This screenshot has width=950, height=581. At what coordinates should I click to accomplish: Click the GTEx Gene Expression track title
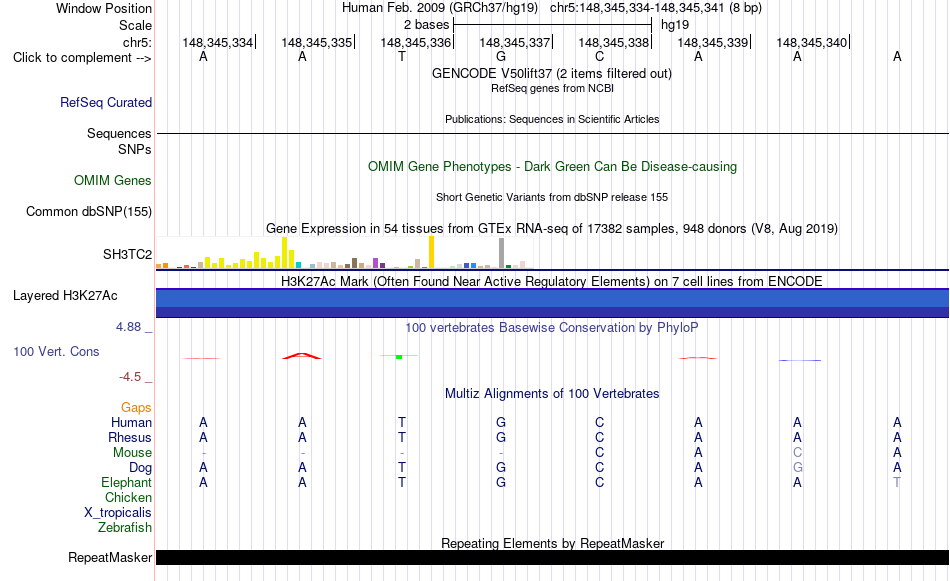click(x=552, y=228)
